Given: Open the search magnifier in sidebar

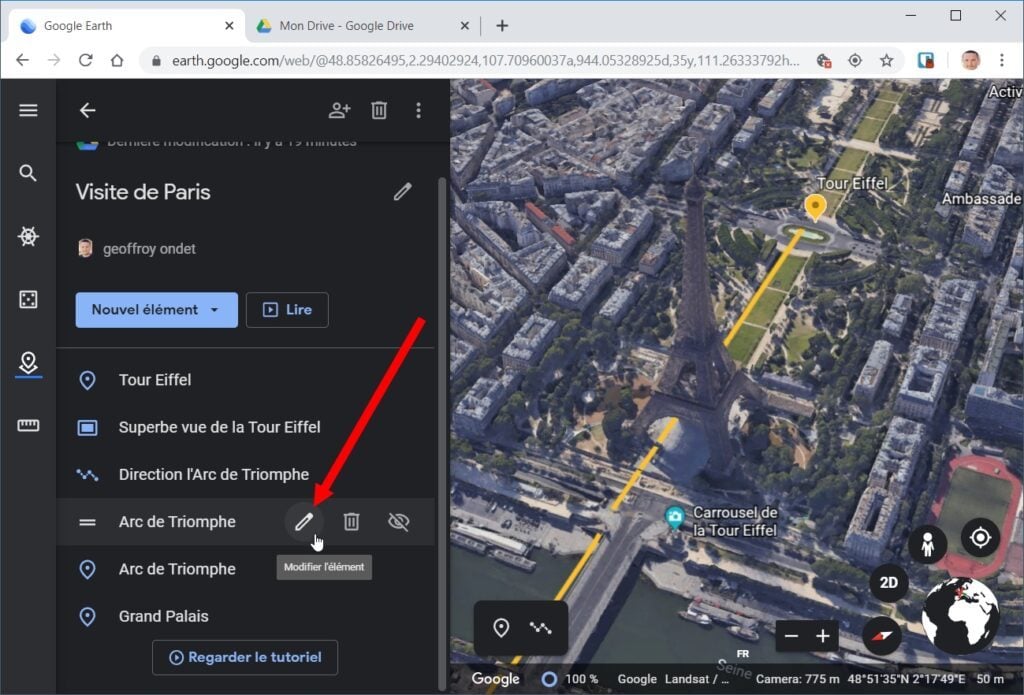Looking at the screenshot, I should click(27, 173).
